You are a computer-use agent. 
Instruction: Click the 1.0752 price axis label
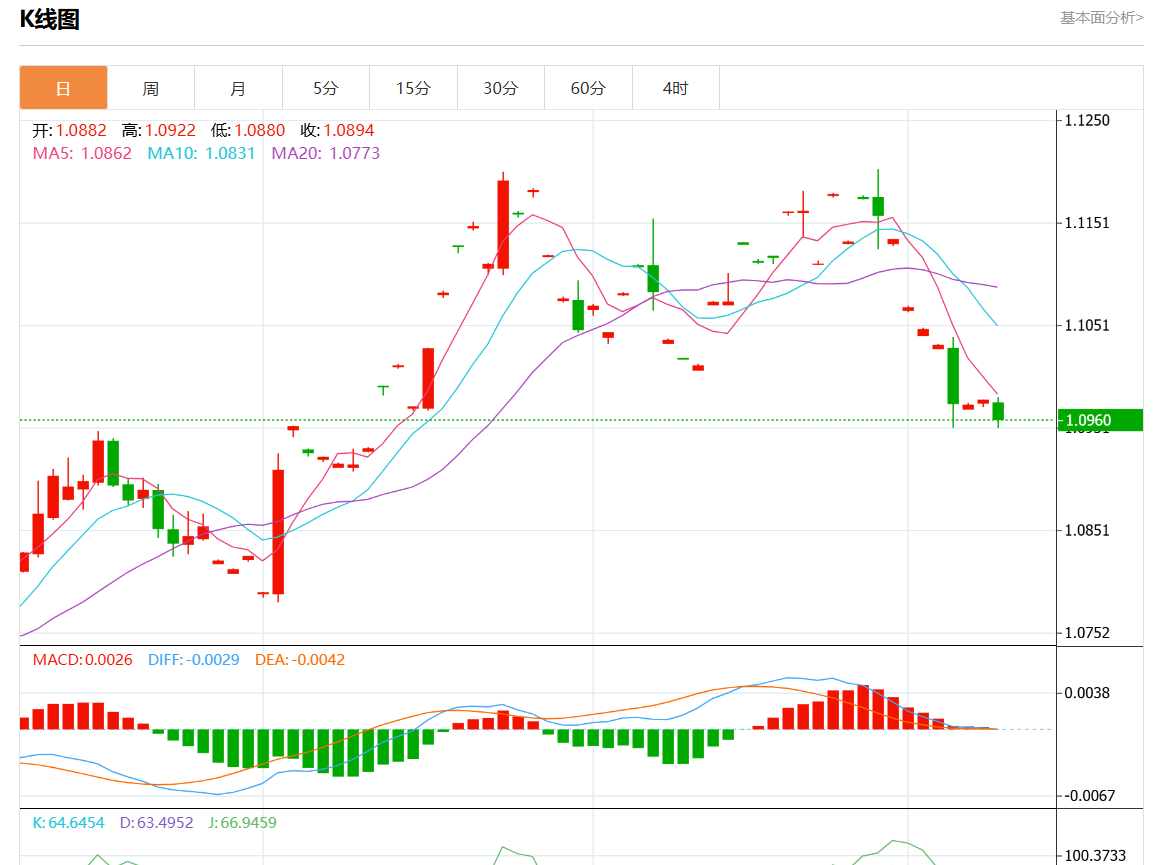tap(1087, 633)
